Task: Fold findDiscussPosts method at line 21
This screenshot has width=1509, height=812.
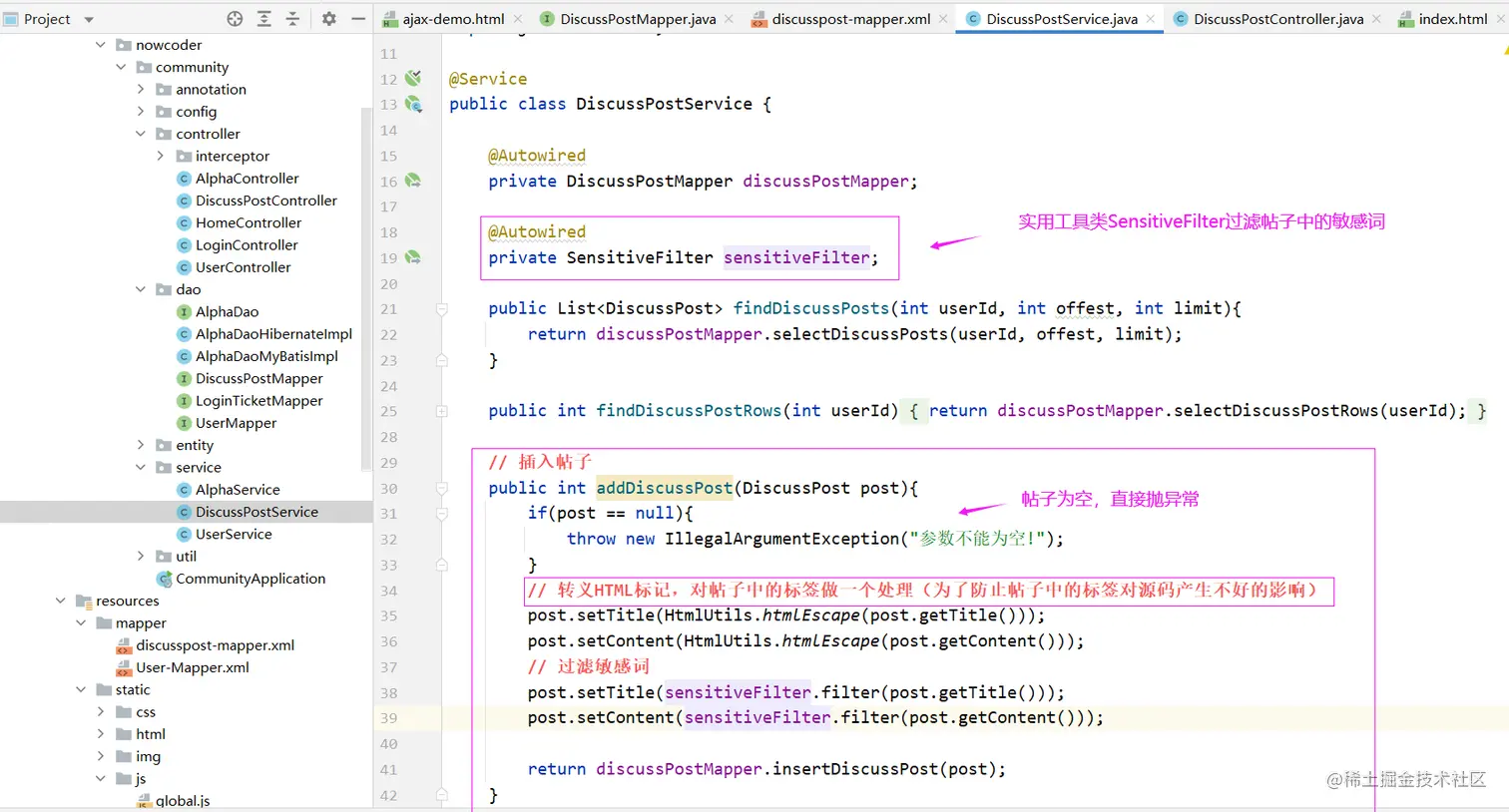Action: click(x=441, y=309)
